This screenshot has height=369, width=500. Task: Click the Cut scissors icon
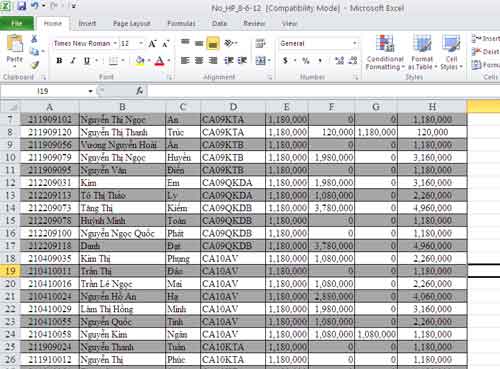pos(34,39)
